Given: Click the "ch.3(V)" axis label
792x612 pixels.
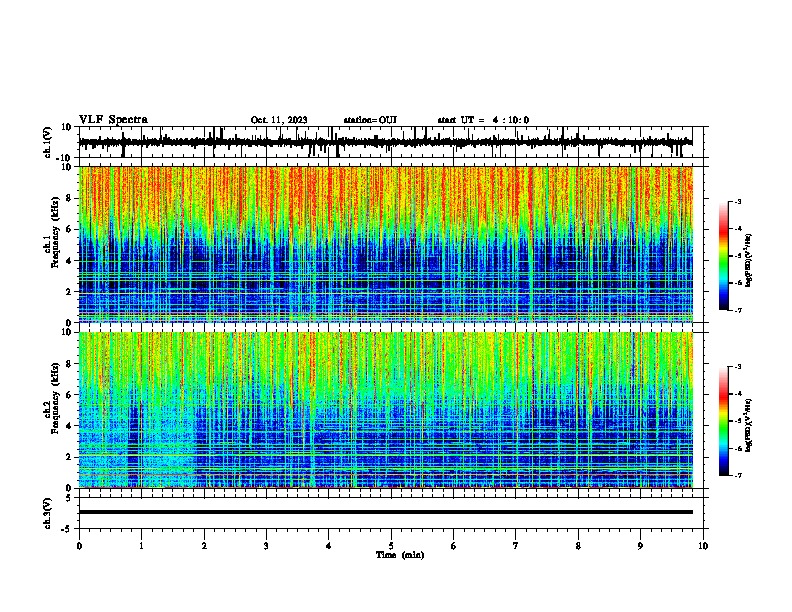Looking at the screenshot, I should click(48, 513).
